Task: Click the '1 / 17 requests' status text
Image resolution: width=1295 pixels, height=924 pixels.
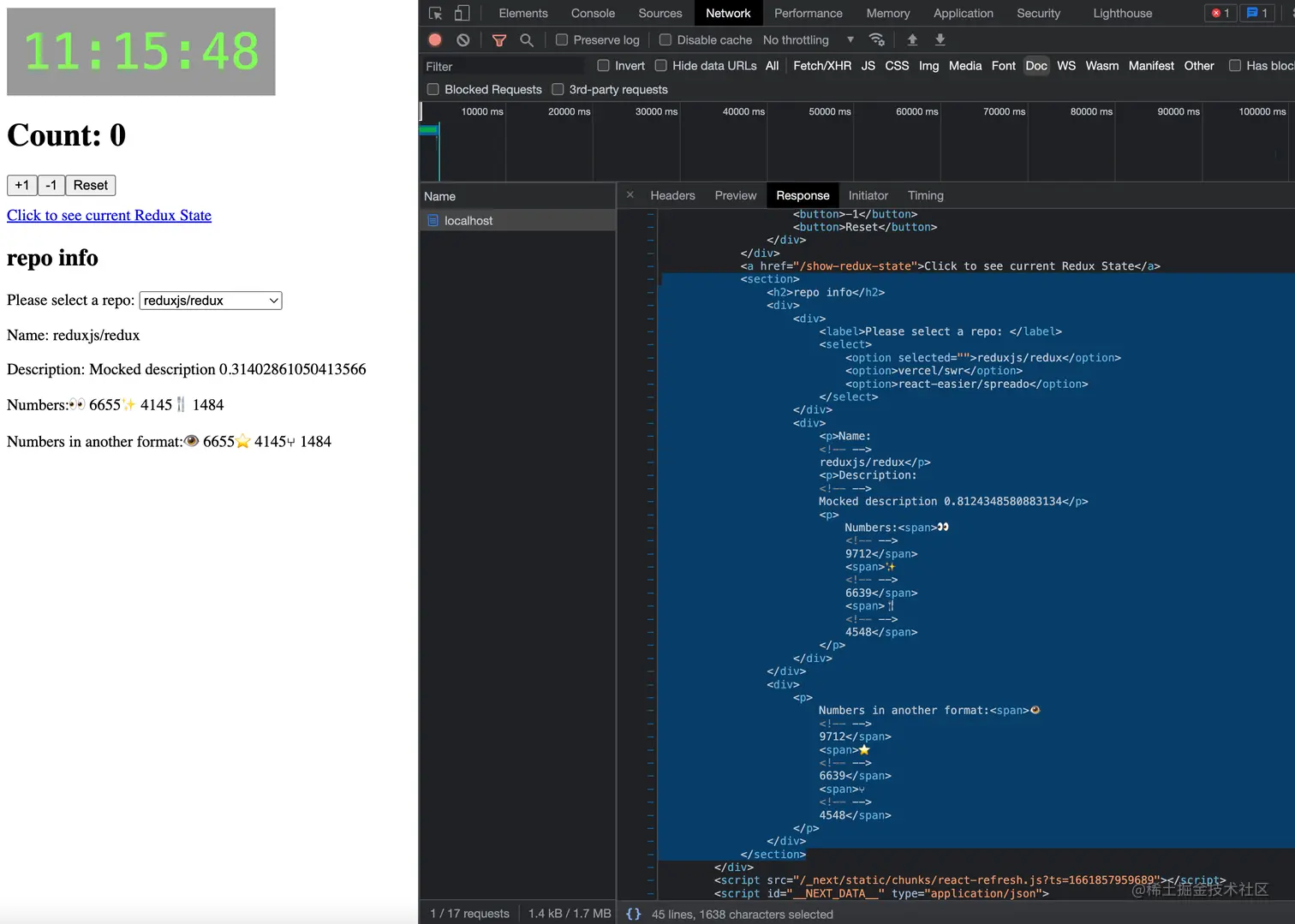Action: coord(469,914)
